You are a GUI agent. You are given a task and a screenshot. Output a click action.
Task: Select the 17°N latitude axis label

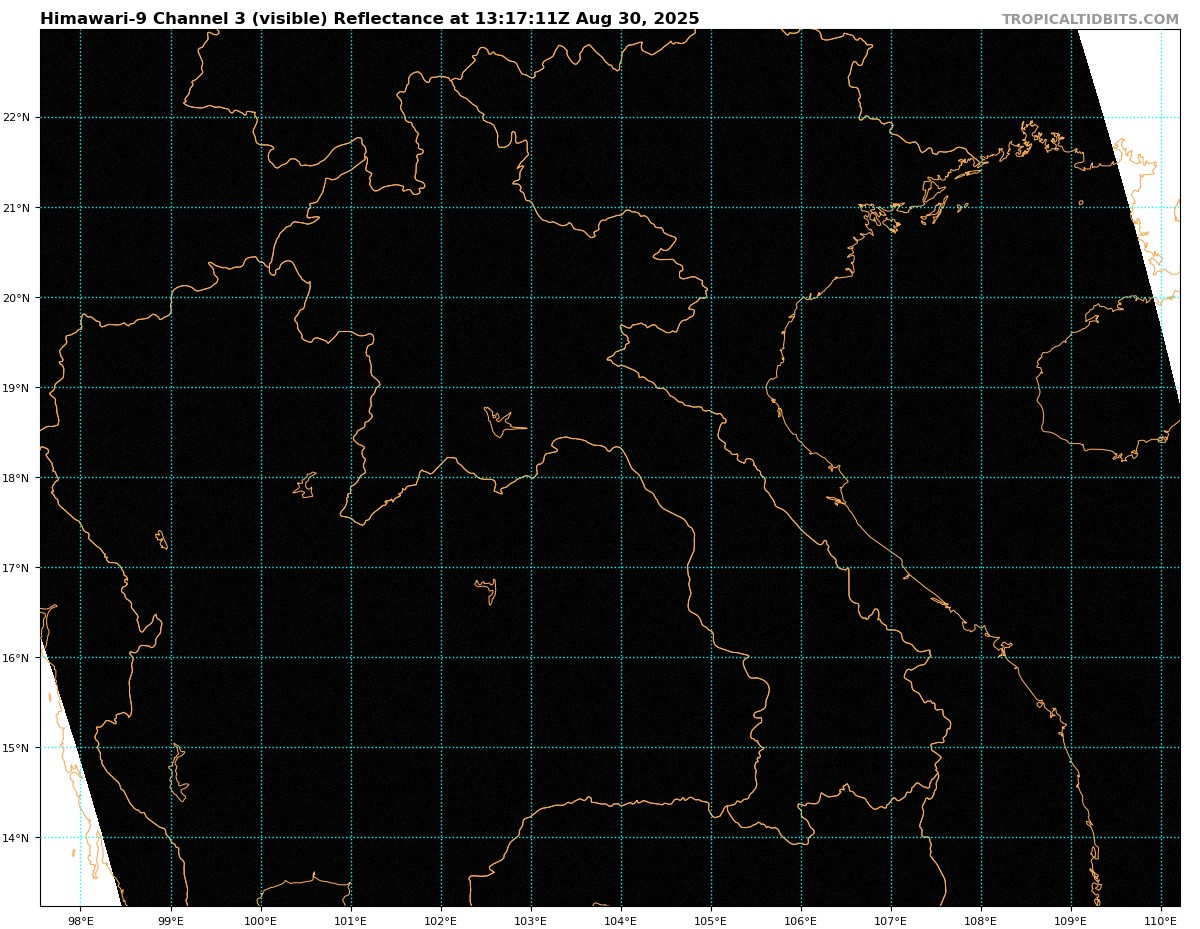(17, 568)
